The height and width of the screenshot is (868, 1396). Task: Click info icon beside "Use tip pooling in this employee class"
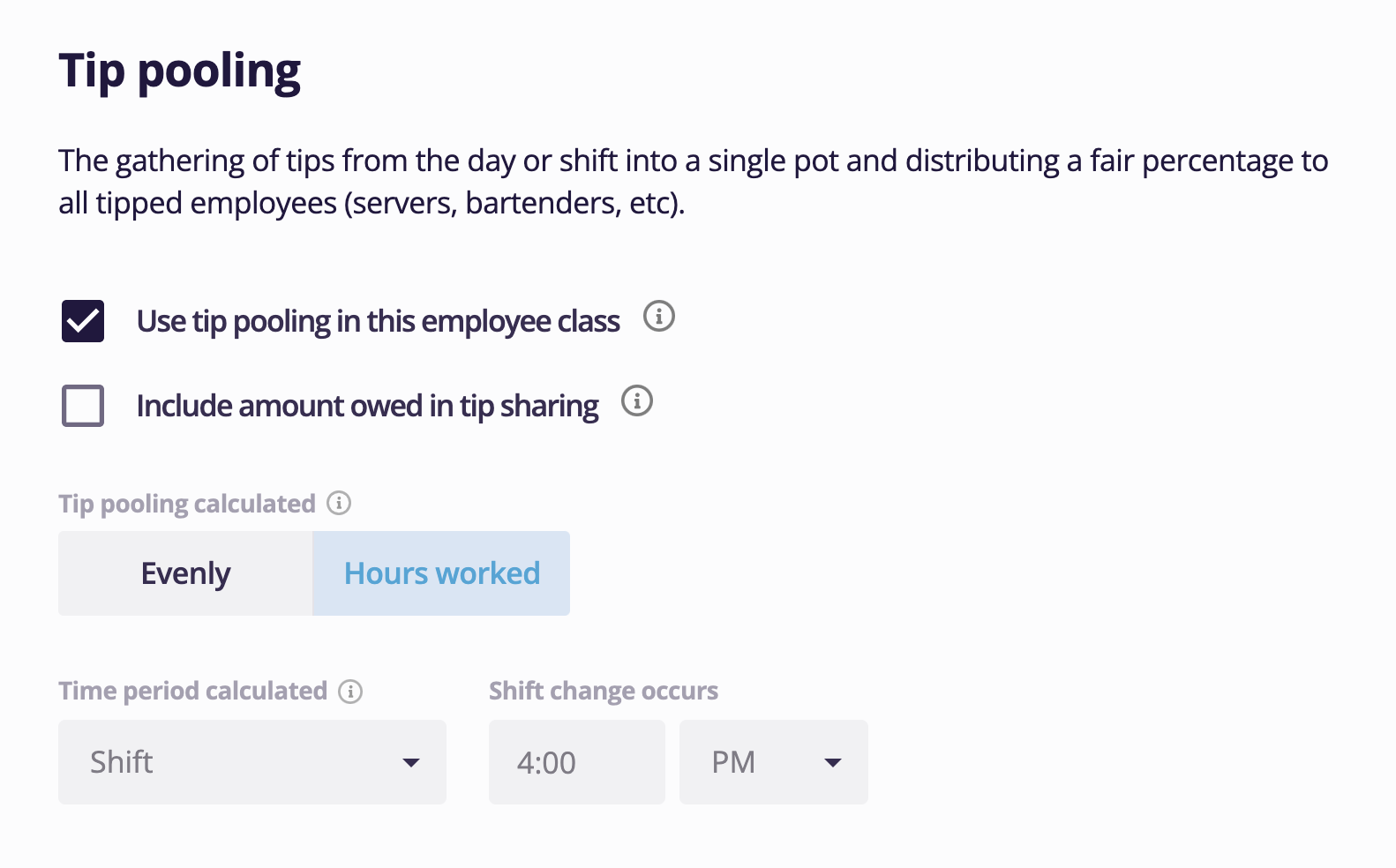[659, 318]
